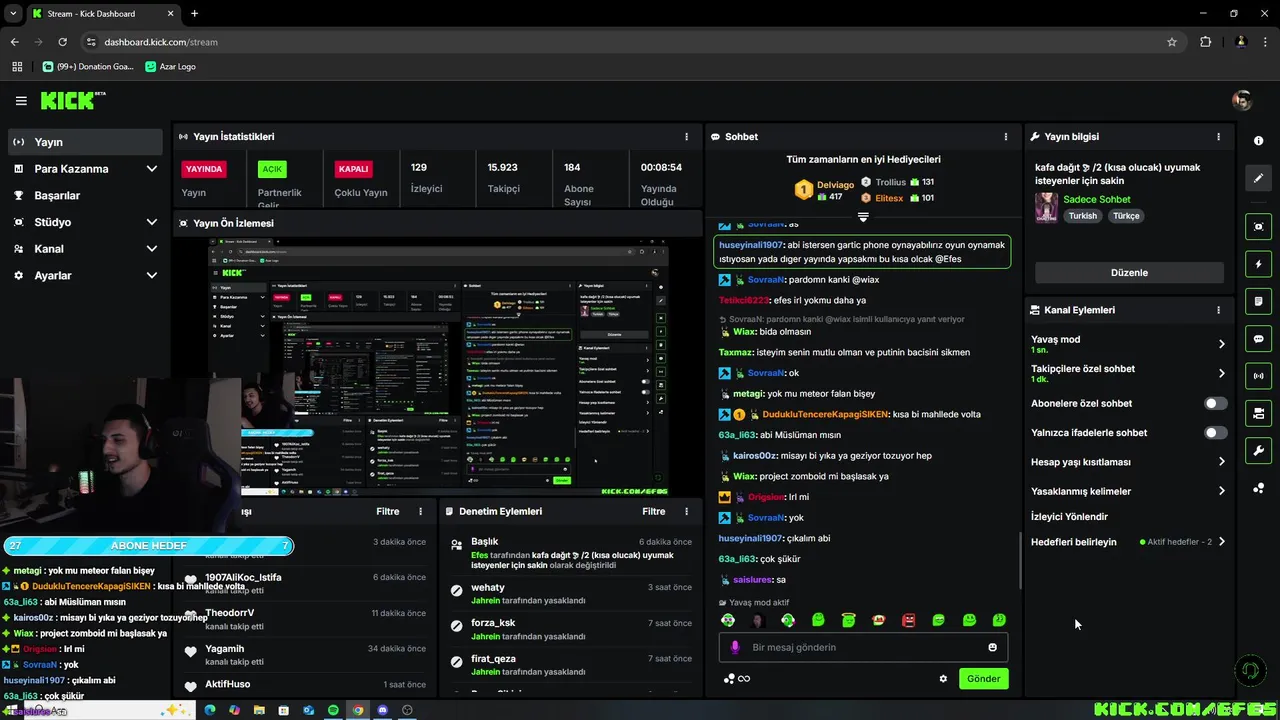Open Yavaş mod settings chevron

[x=1221, y=344]
